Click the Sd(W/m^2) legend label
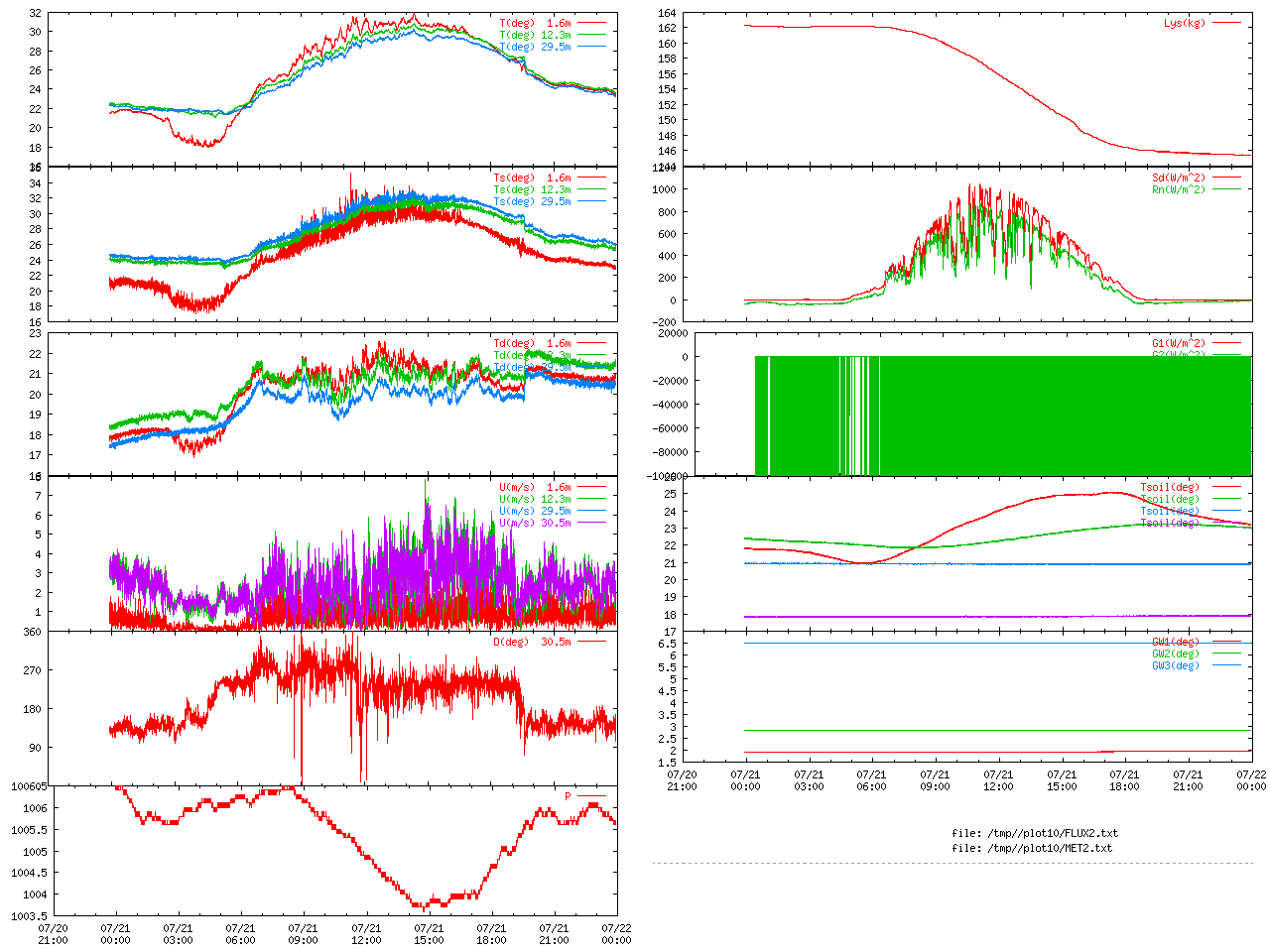Viewport: 1270px width, 952px height. (x=1178, y=178)
